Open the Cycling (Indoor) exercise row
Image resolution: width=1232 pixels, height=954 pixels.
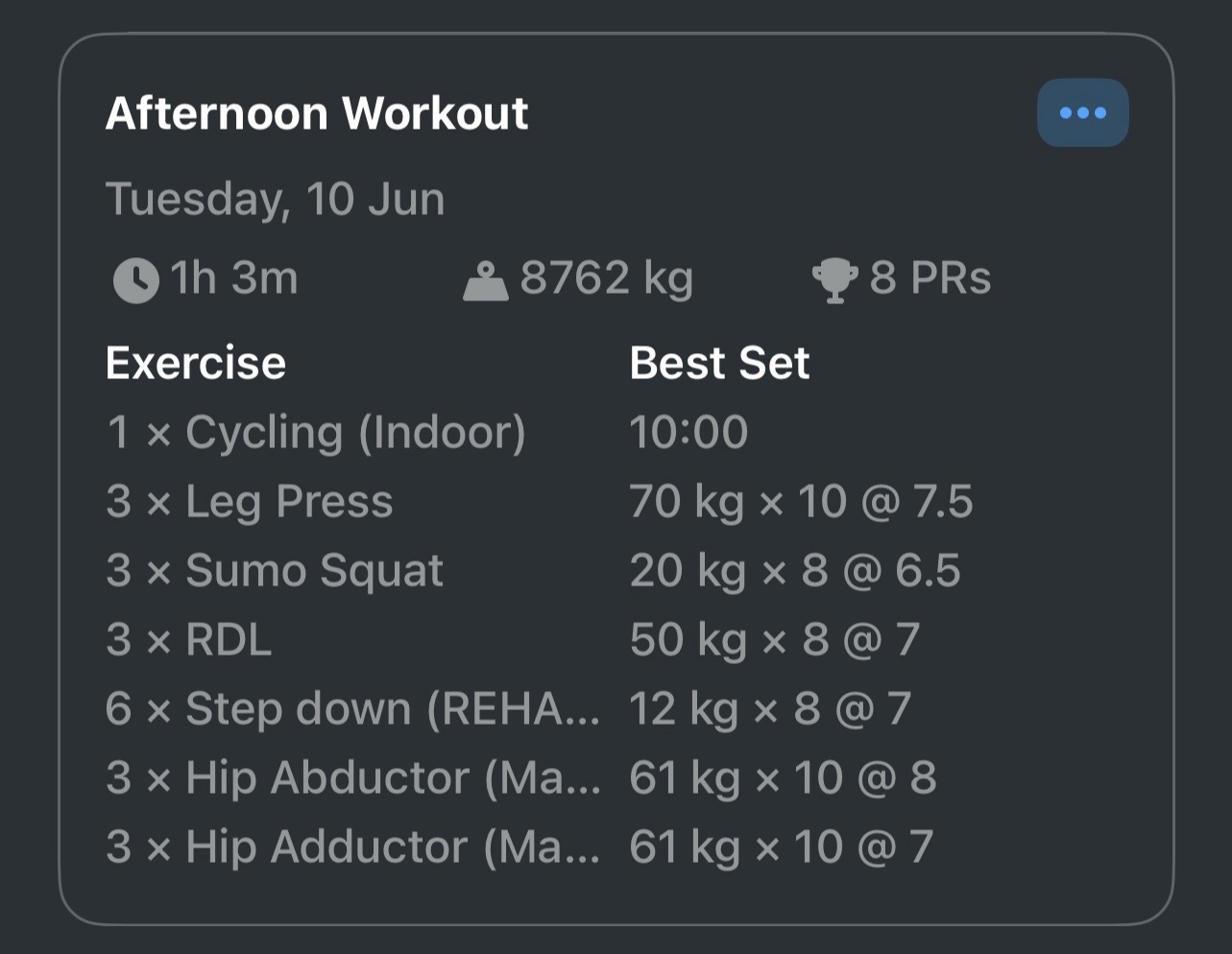point(316,432)
